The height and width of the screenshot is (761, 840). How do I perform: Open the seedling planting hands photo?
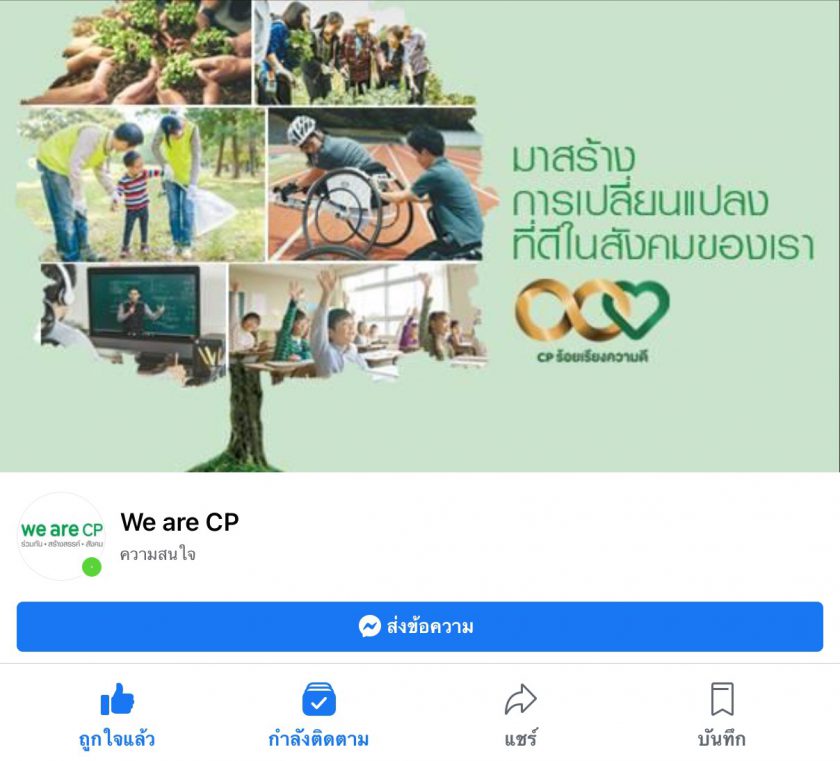coord(136,52)
